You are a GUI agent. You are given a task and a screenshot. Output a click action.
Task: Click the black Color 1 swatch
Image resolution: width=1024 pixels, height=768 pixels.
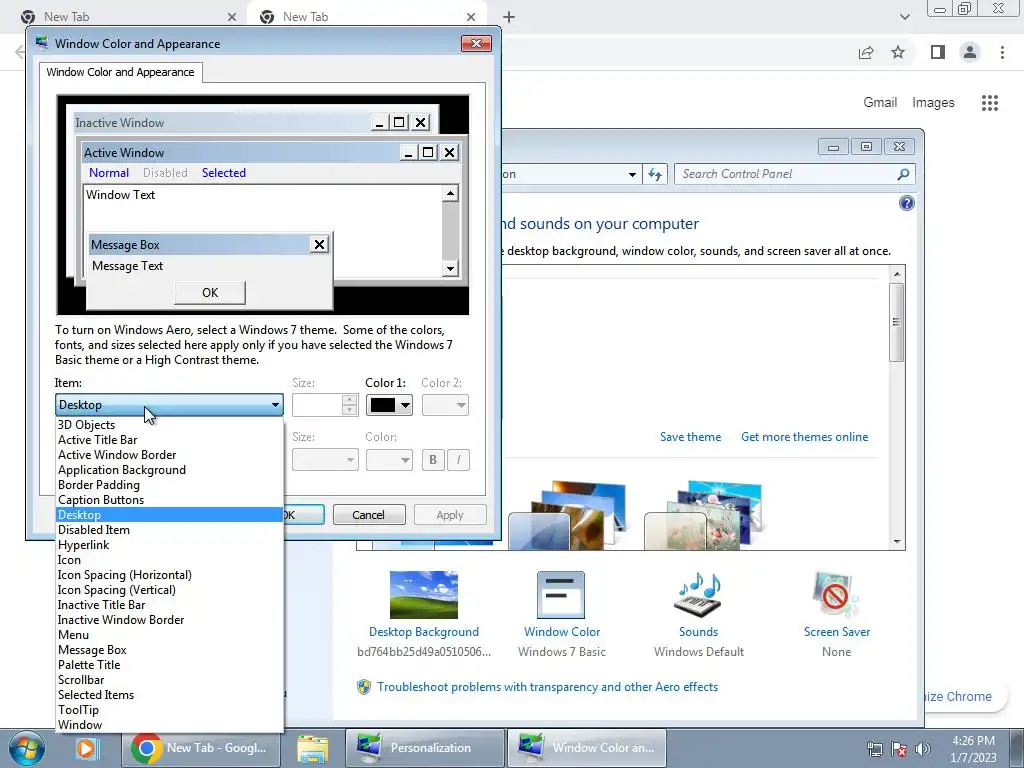(x=383, y=405)
